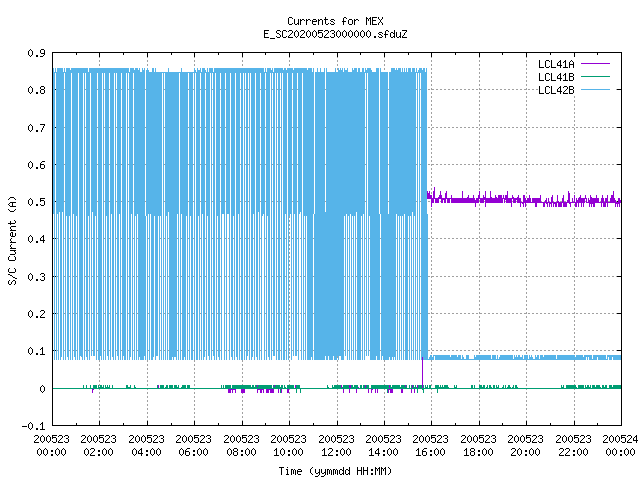
Task: Click the purple LCL41A spike before 16:00
Action: (x=422, y=371)
